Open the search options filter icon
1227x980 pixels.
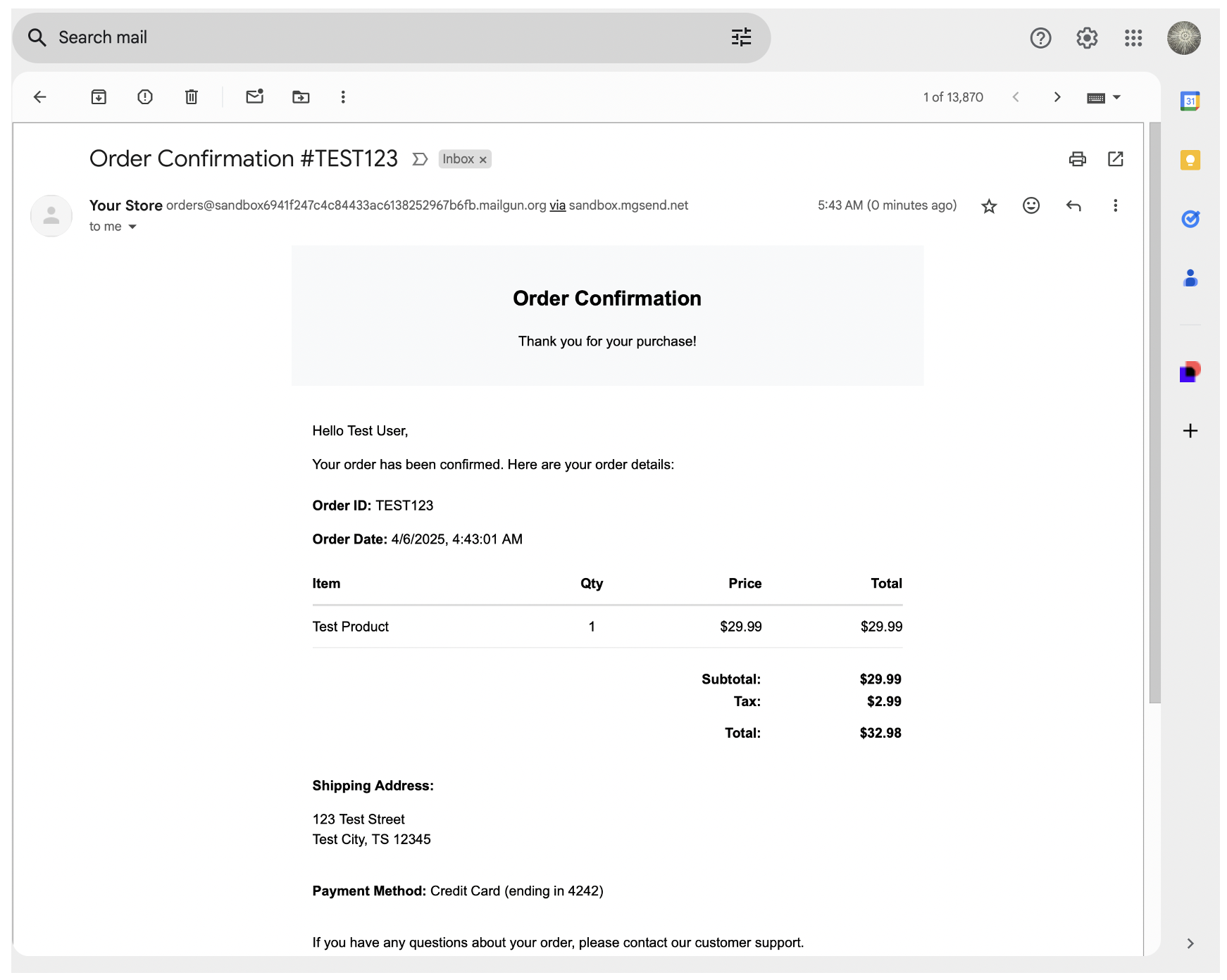tap(741, 37)
